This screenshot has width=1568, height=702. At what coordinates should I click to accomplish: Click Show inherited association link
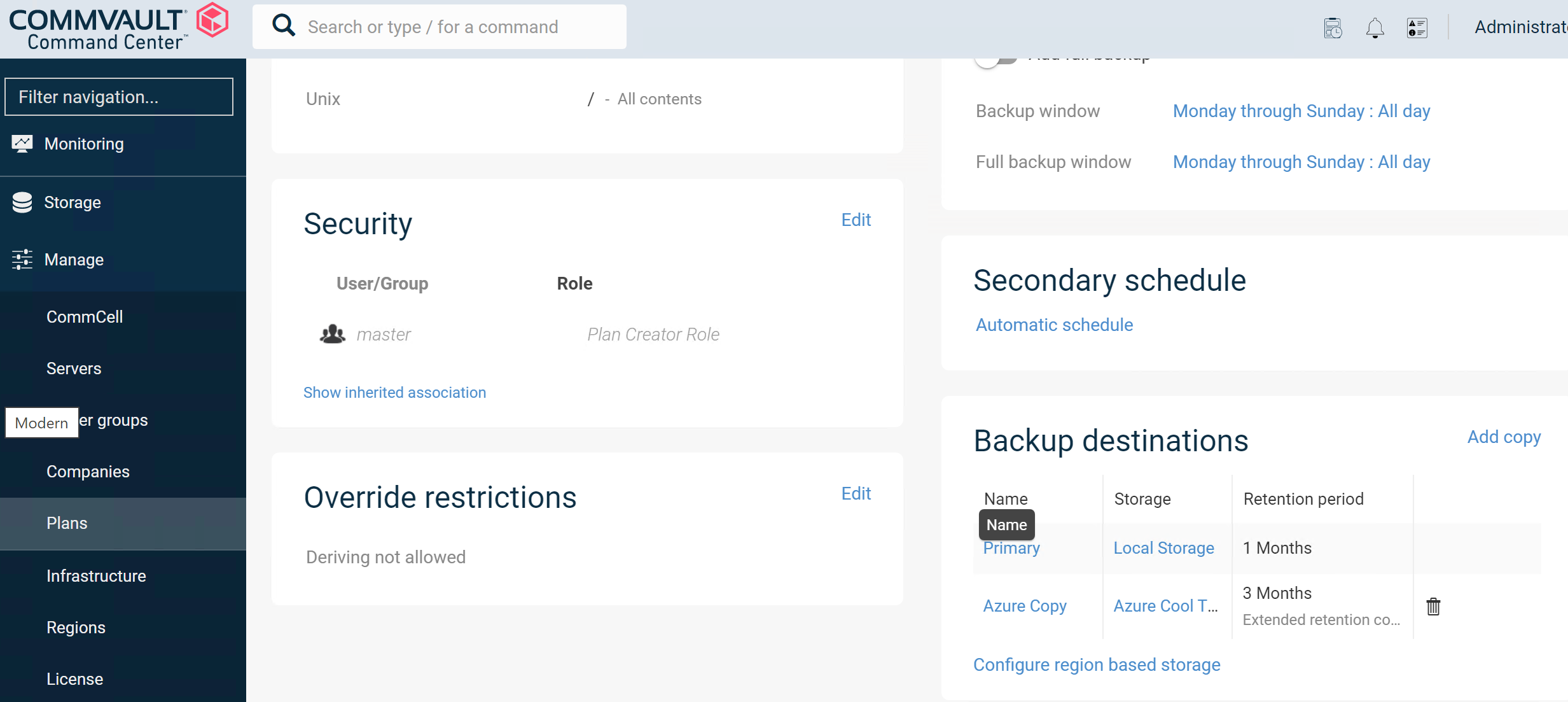395,391
